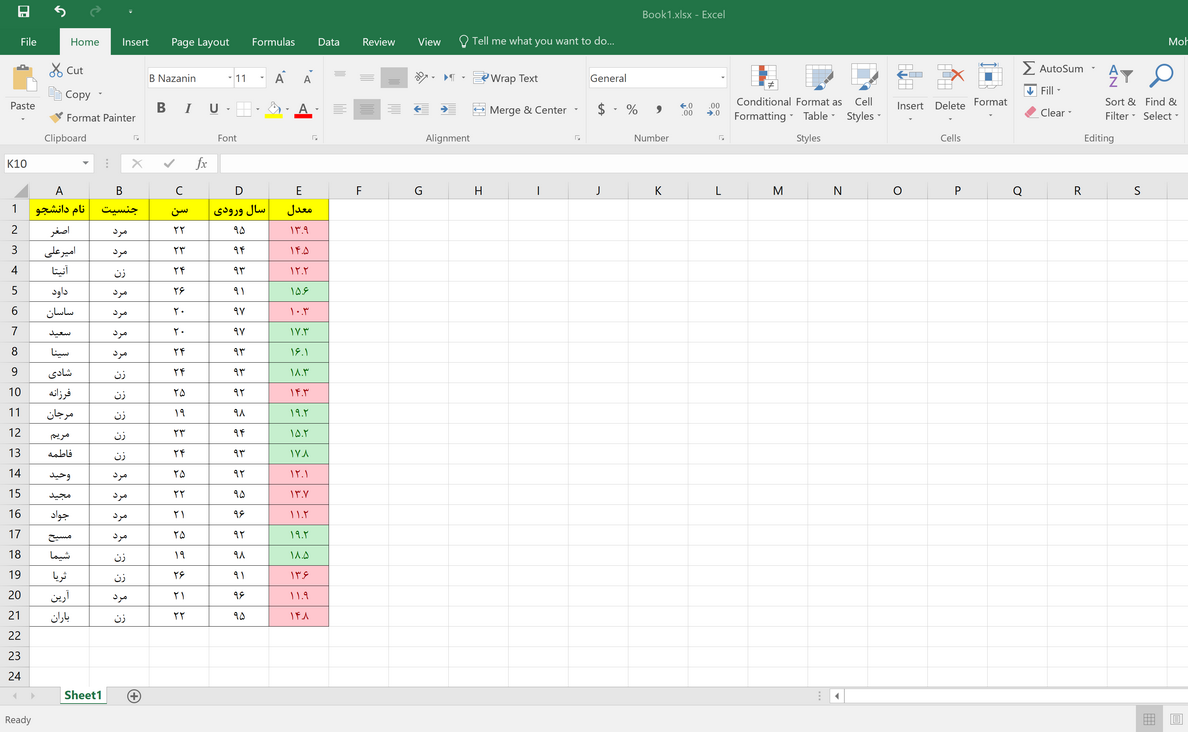Select the Format Painter tool
1188x732 pixels.
[93, 117]
